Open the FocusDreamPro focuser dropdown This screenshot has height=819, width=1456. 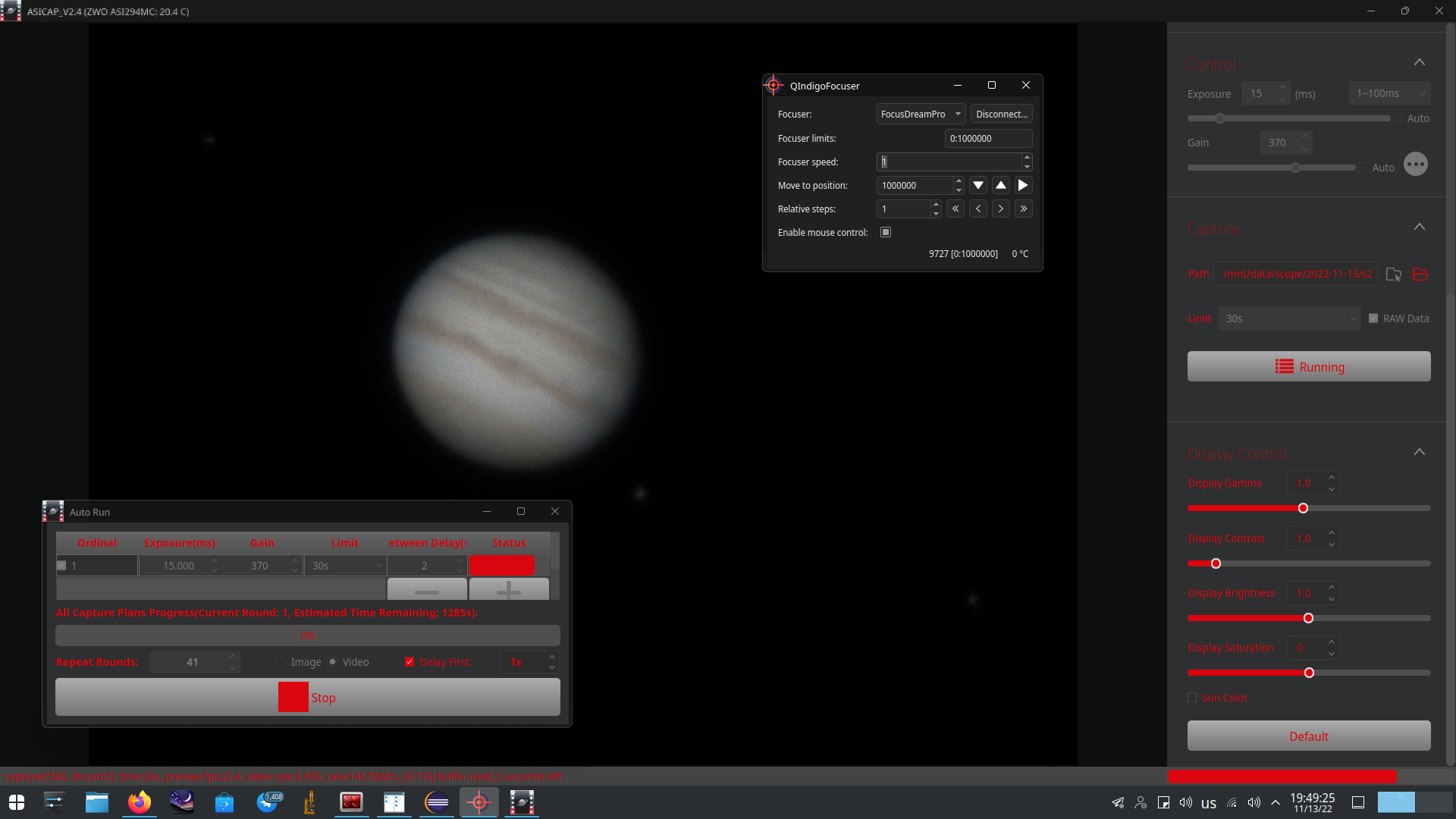tap(921, 115)
